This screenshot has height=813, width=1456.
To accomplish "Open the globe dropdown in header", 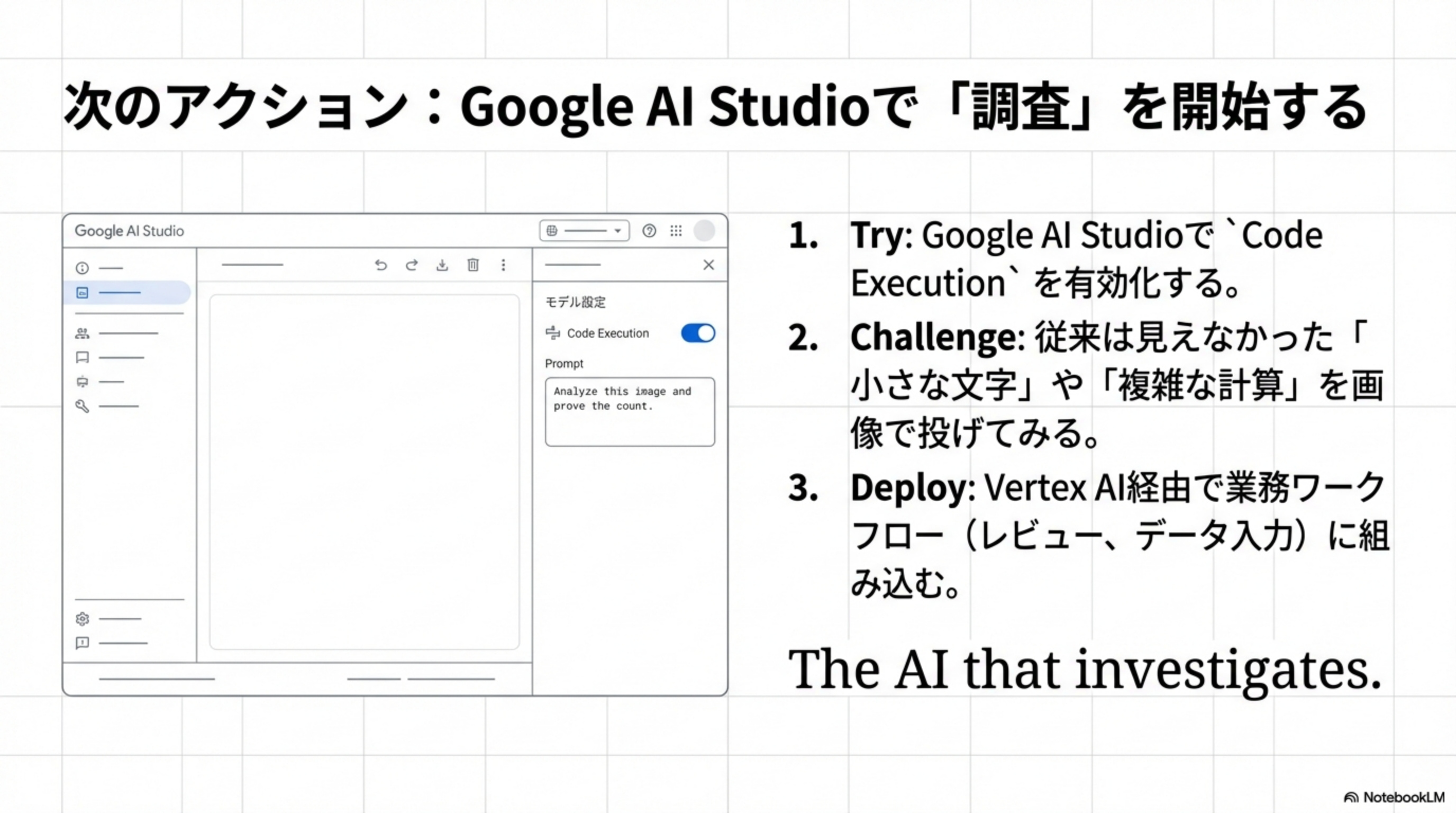I will coord(585,231).
